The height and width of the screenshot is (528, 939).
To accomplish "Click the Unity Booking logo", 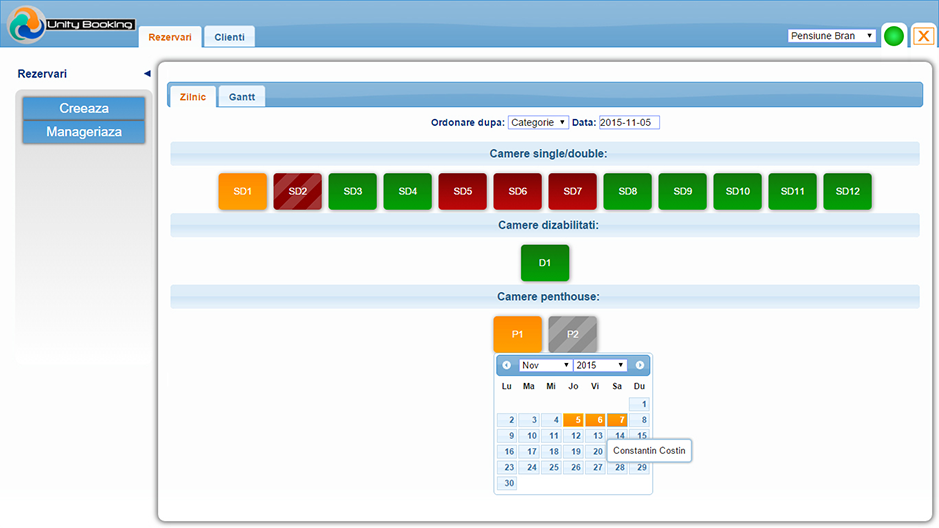I will pos(70,24).
